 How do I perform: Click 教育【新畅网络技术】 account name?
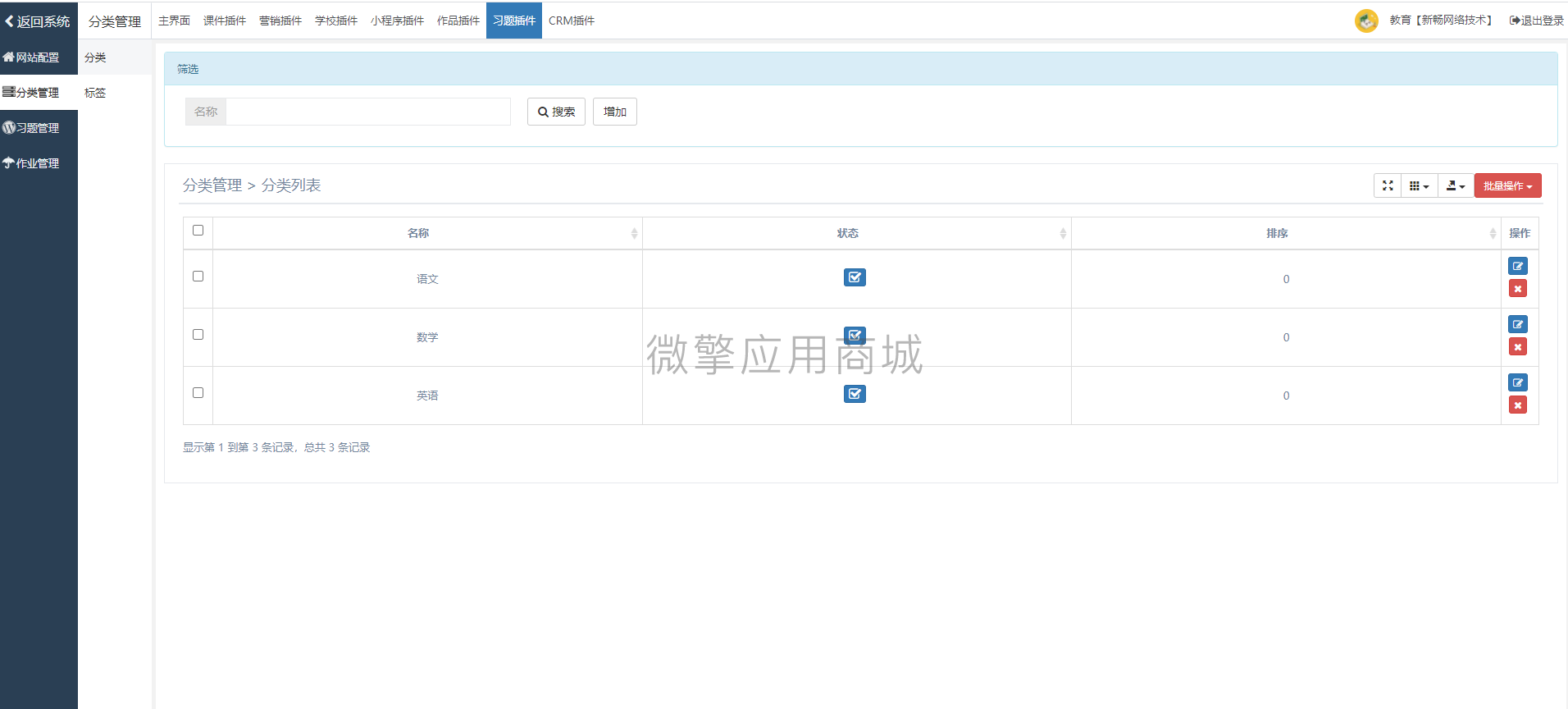coord(1443,21)
